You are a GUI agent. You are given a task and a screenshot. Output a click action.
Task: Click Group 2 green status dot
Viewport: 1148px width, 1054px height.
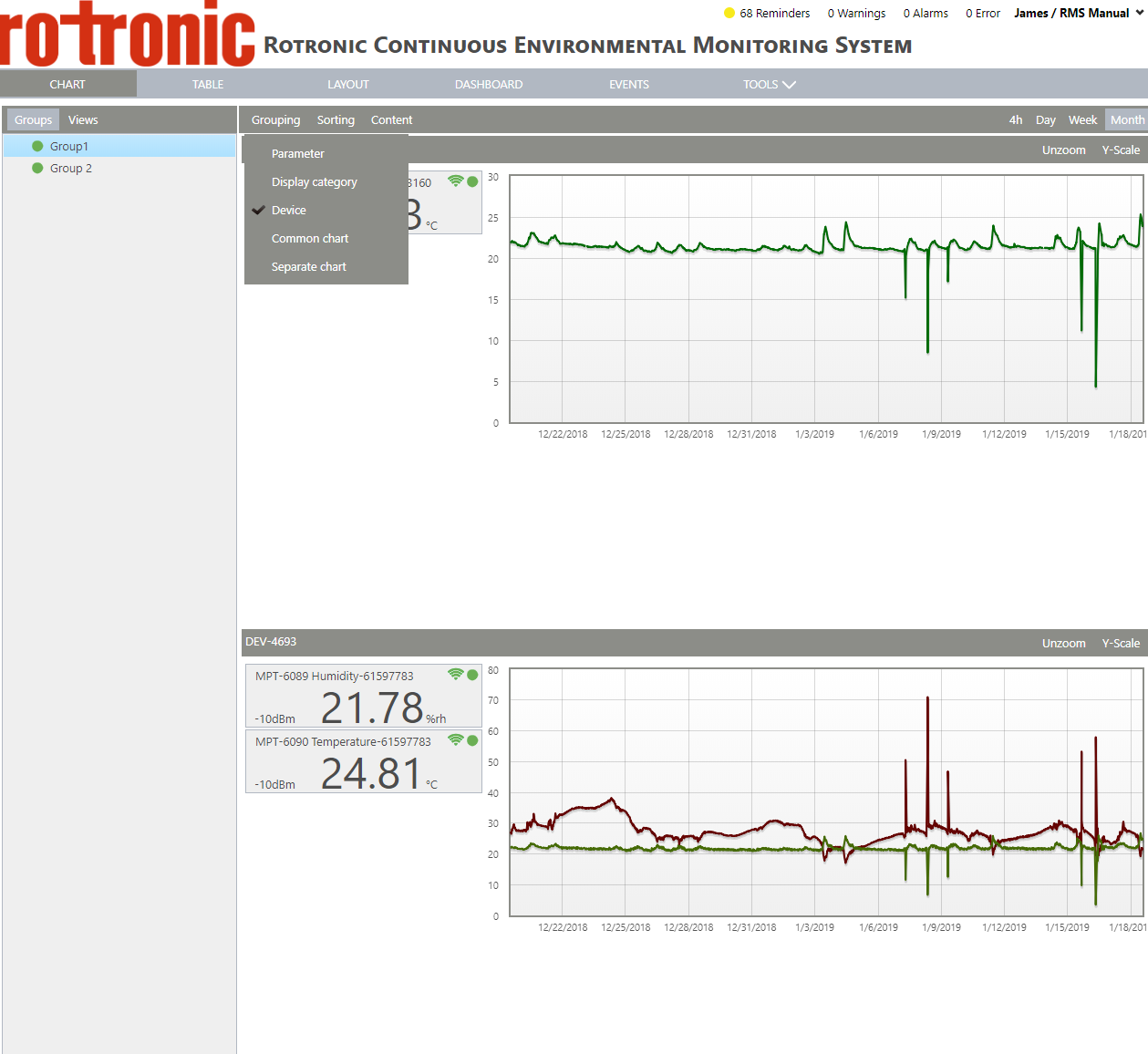[37, 168]
